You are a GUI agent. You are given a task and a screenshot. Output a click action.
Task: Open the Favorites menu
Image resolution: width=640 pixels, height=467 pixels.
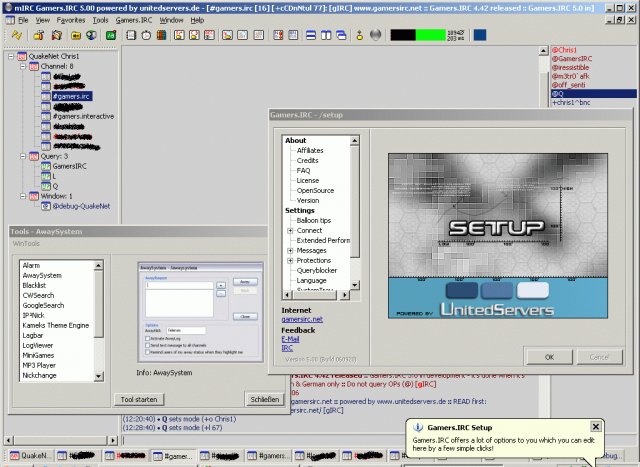[71, 20]
